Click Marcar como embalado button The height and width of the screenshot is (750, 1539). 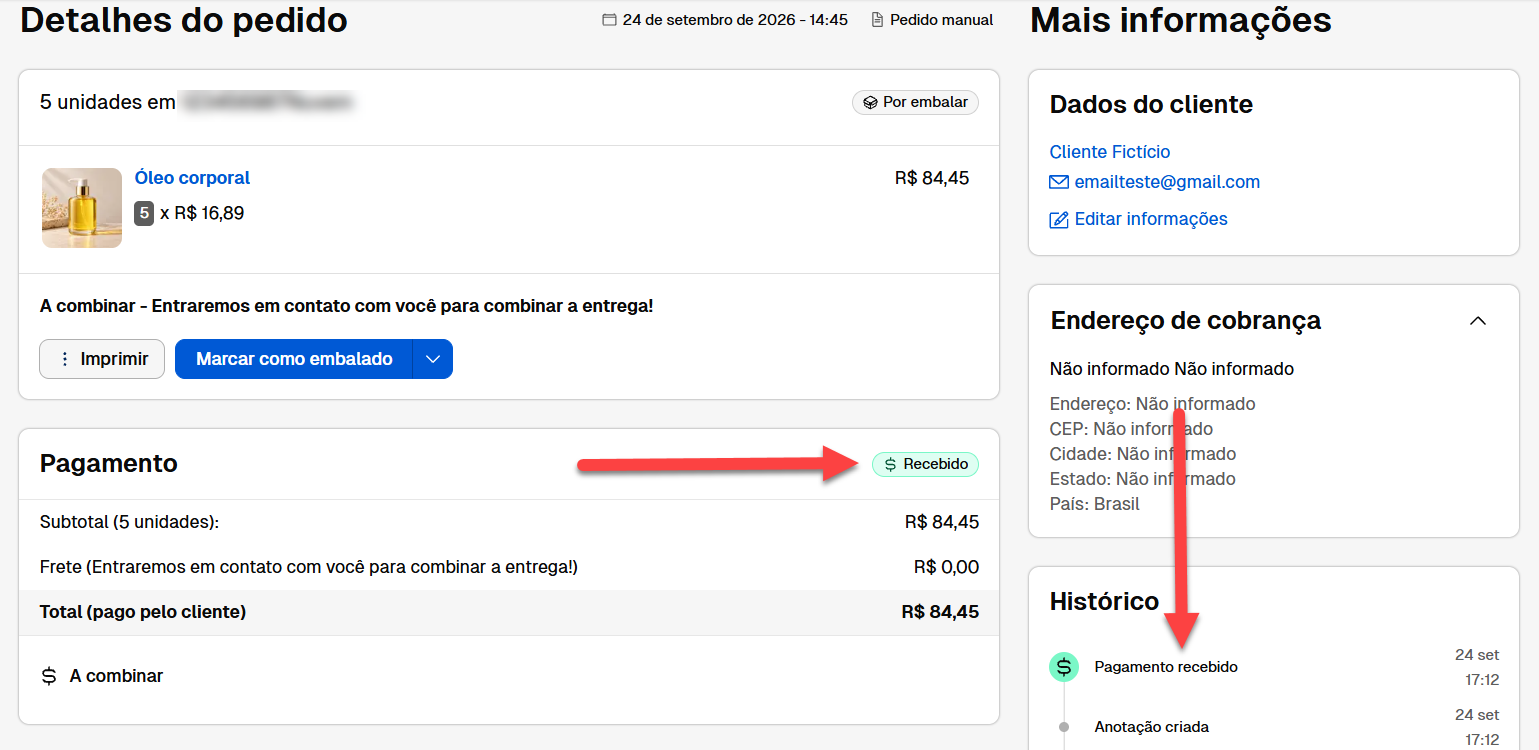(294, 359)
